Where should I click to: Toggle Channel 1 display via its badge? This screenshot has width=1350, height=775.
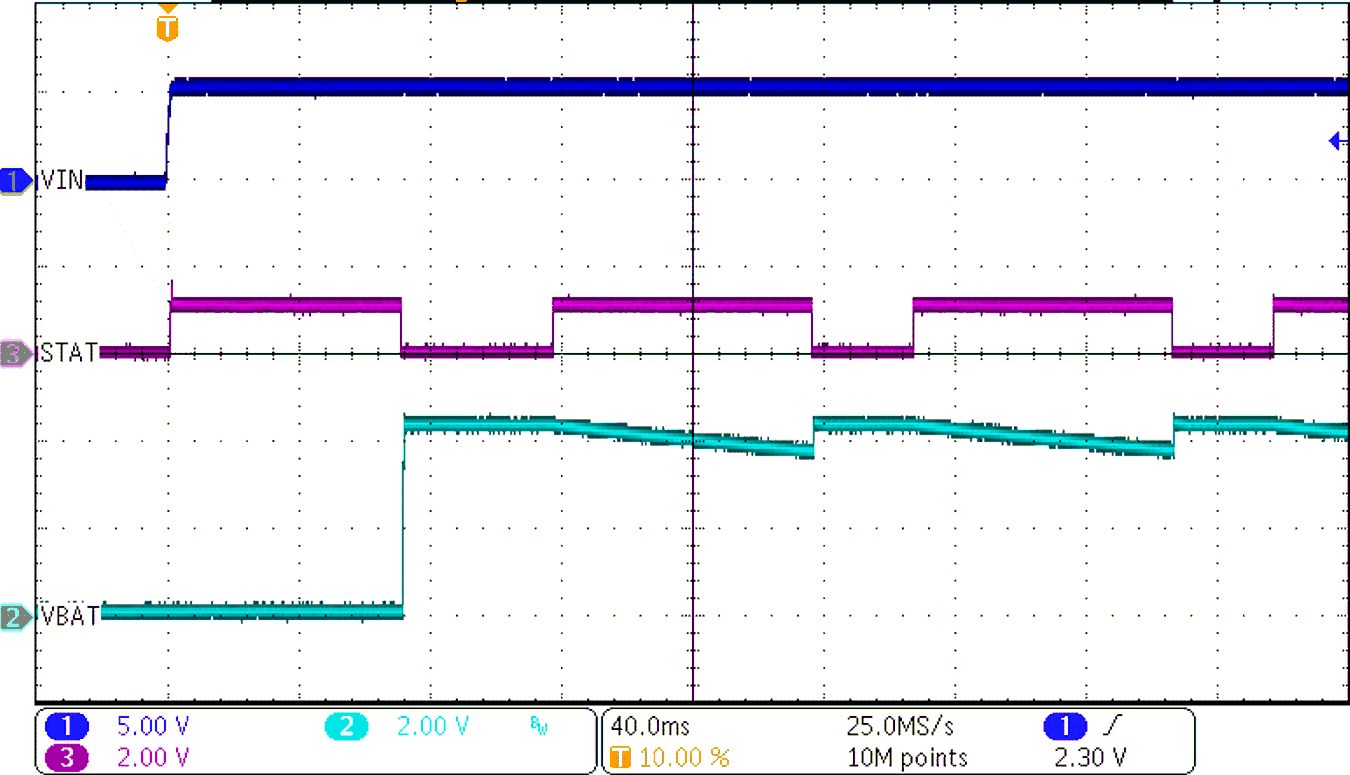tap(66, 728)
